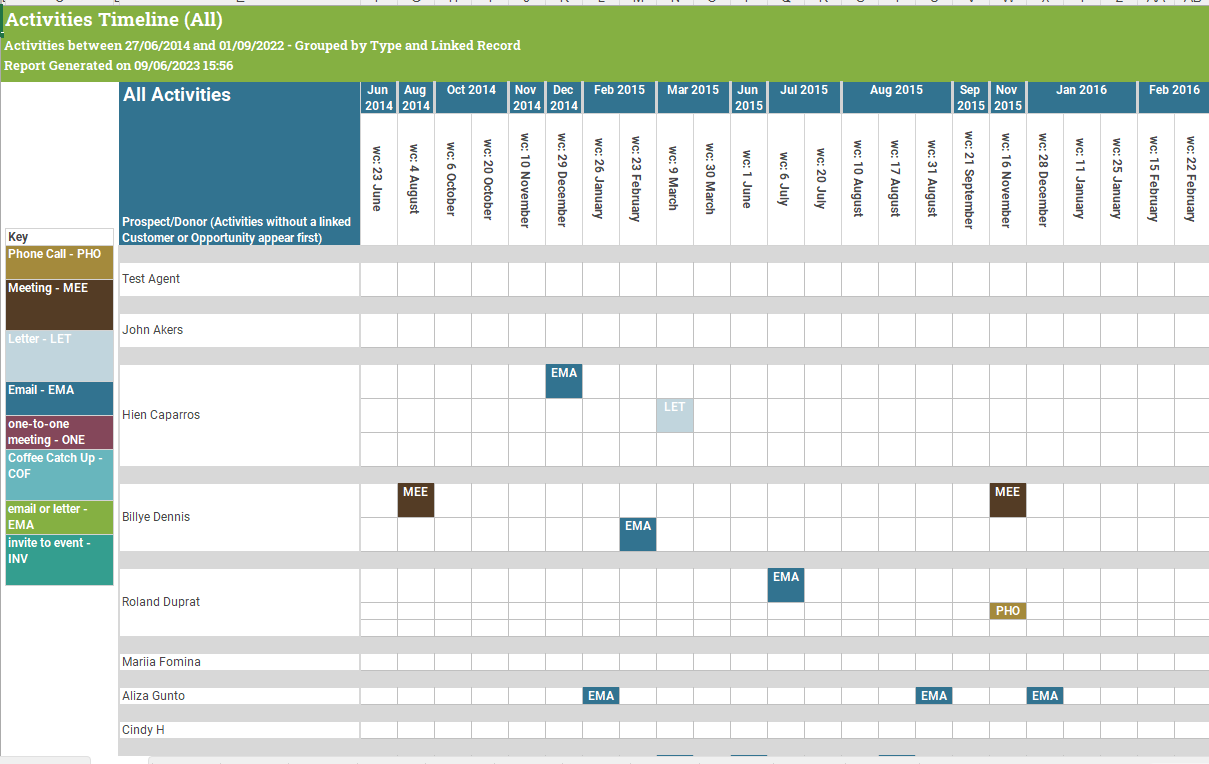1209x764 pixels.
Task: Select the Meeting - MEE key swatch
Action: click(59, 305)
